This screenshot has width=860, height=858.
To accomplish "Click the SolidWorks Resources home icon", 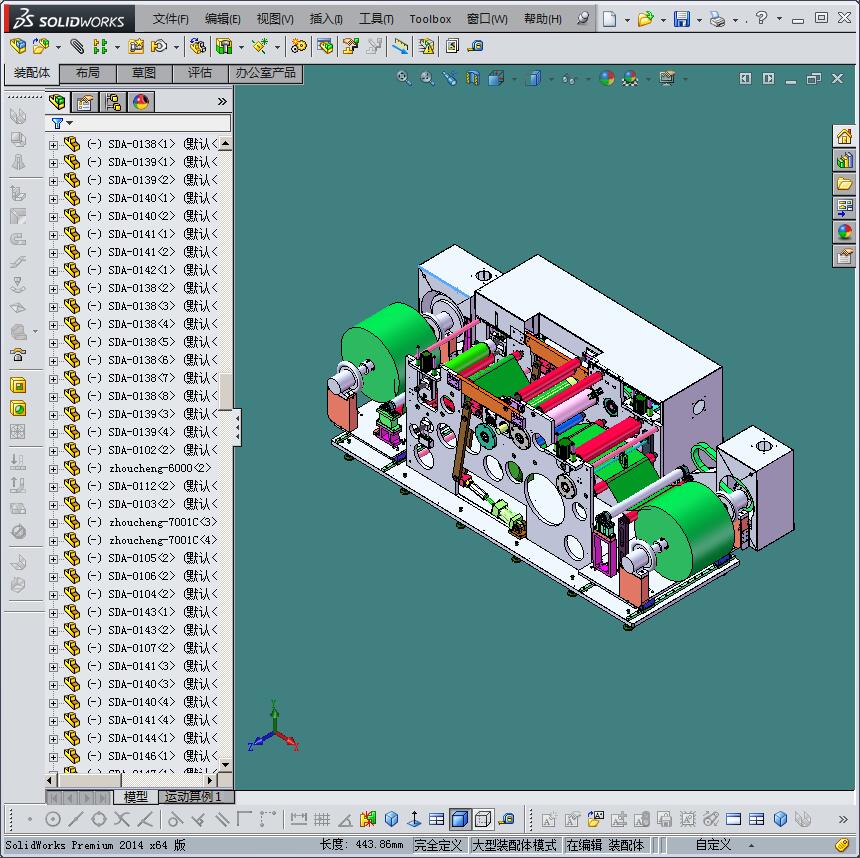I will [845, 136].
